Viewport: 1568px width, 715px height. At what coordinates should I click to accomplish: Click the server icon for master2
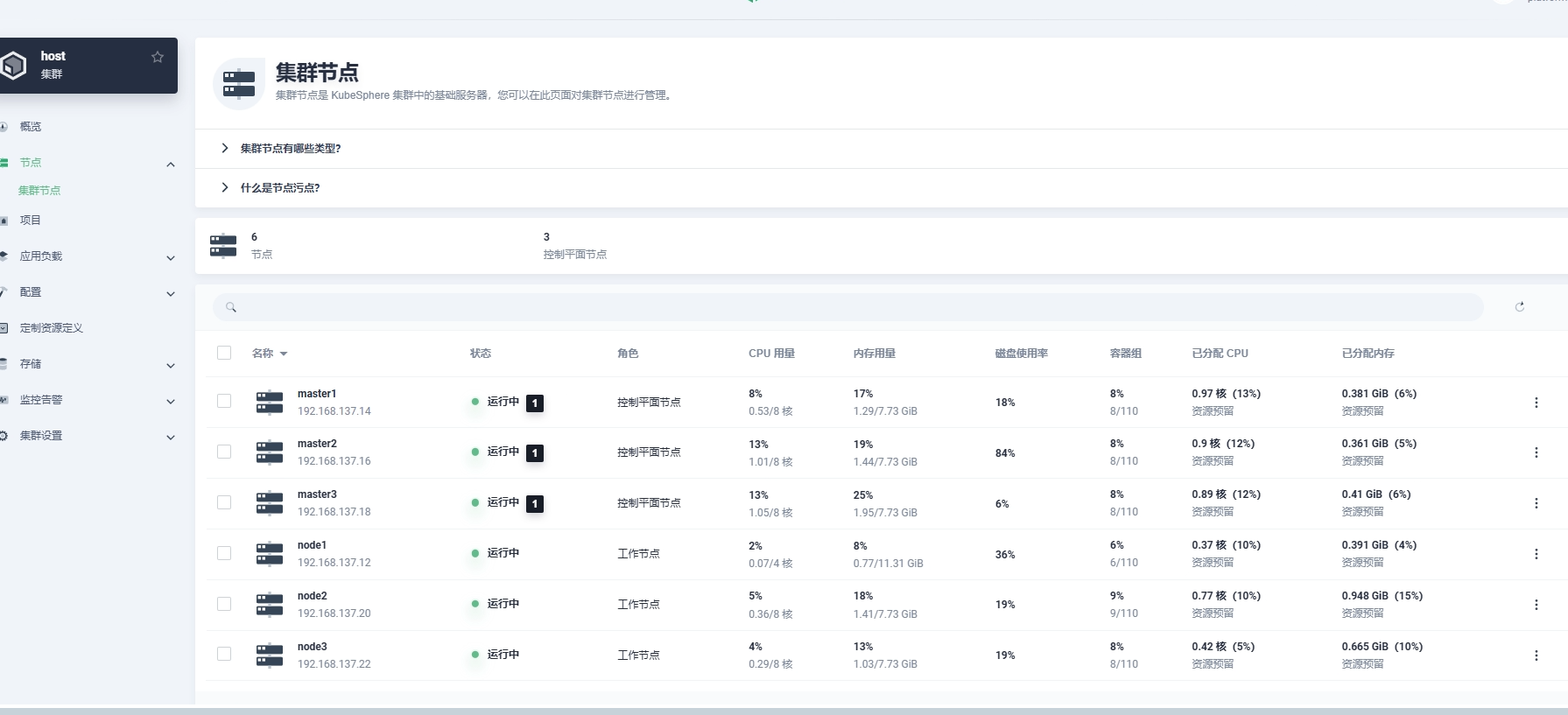pyautogui.click(x=270, y=452)
